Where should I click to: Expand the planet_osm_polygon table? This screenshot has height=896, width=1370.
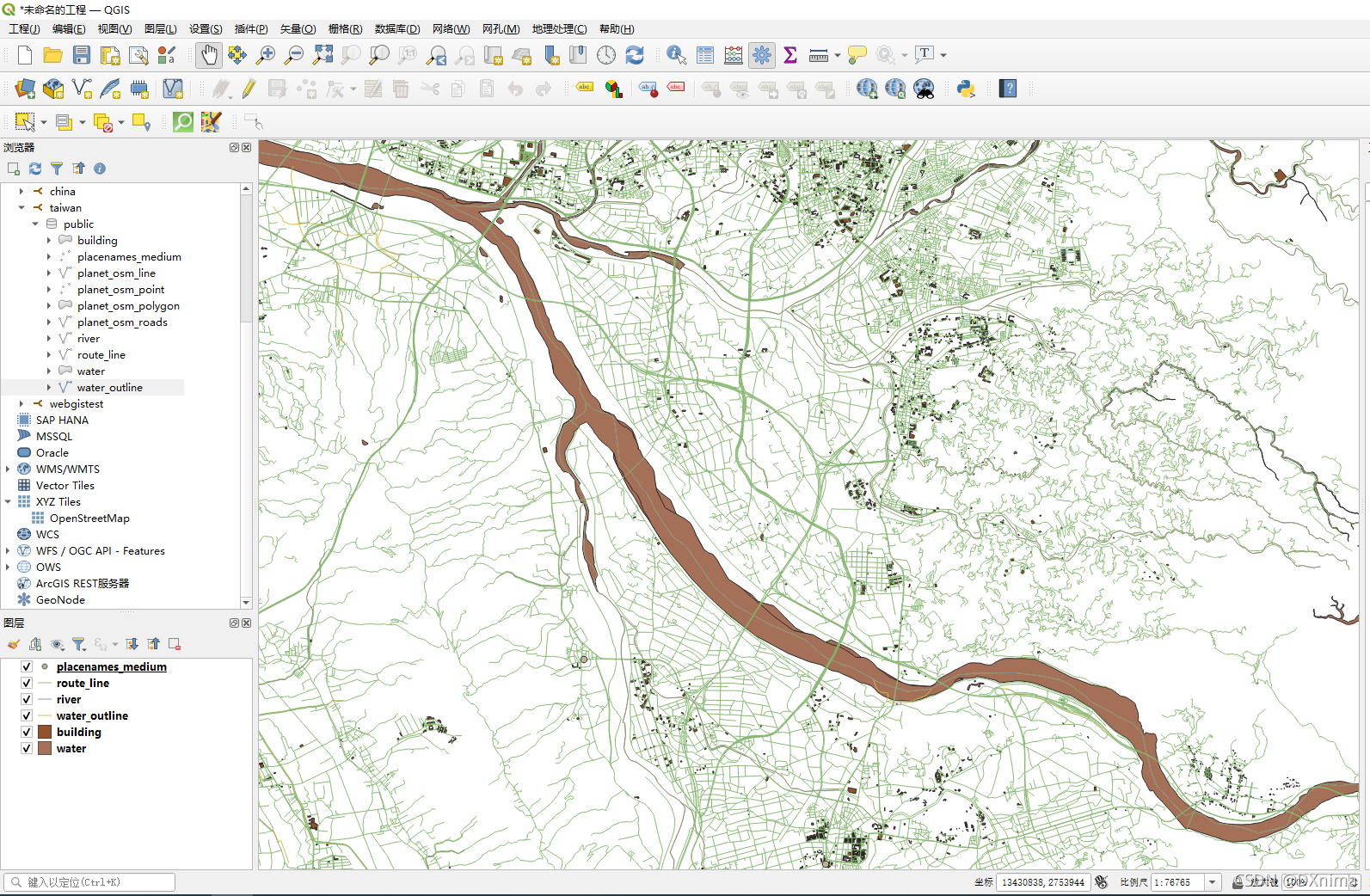coord(49,305)
